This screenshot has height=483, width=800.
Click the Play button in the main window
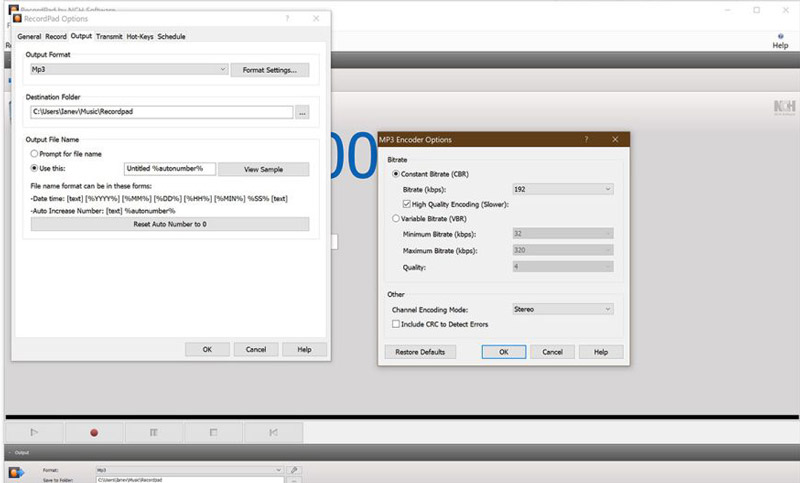click(x=34, y=433)
